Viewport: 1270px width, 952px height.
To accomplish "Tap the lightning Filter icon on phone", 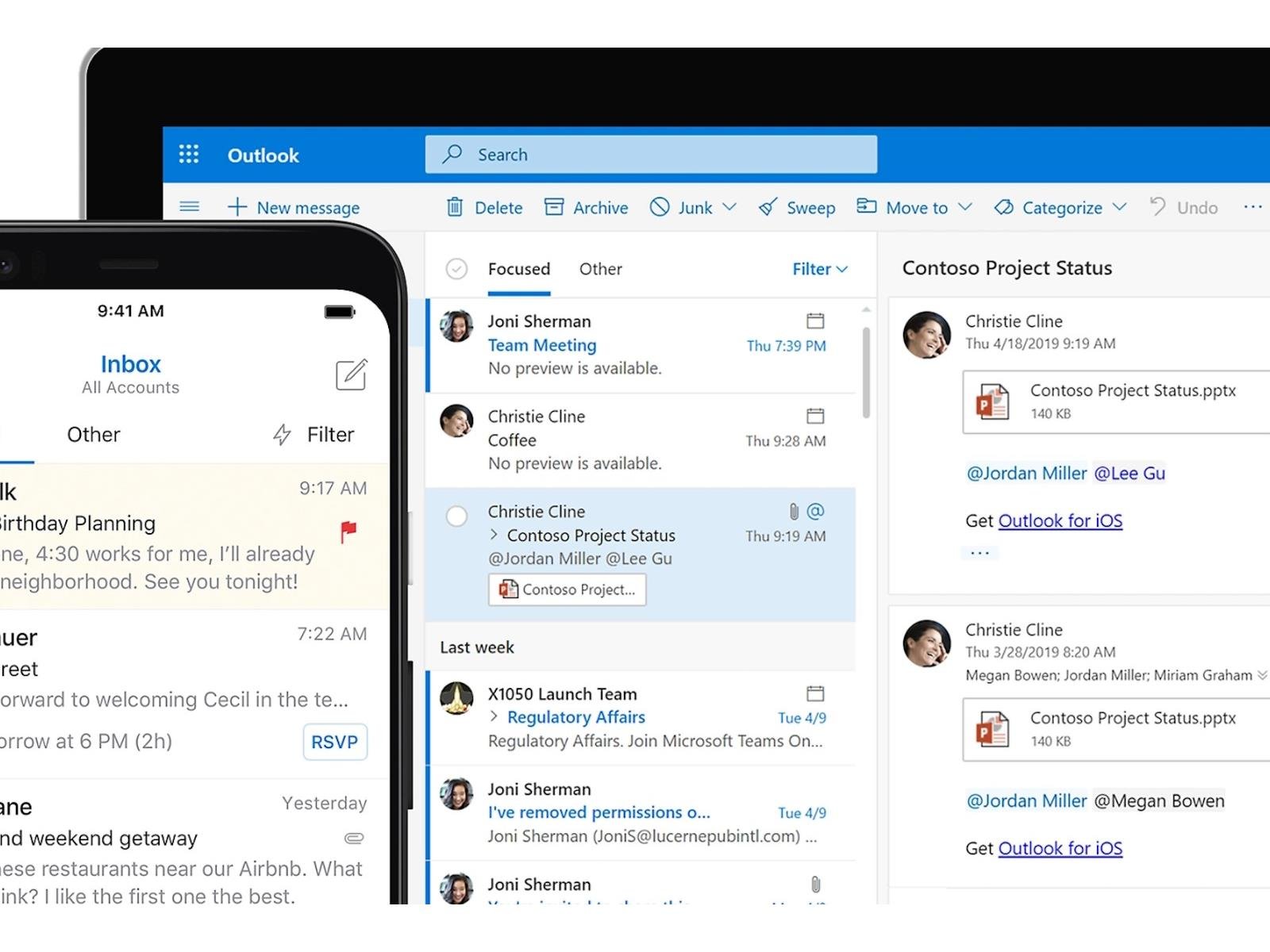I will pyautogui.click(x=282, y=434).
